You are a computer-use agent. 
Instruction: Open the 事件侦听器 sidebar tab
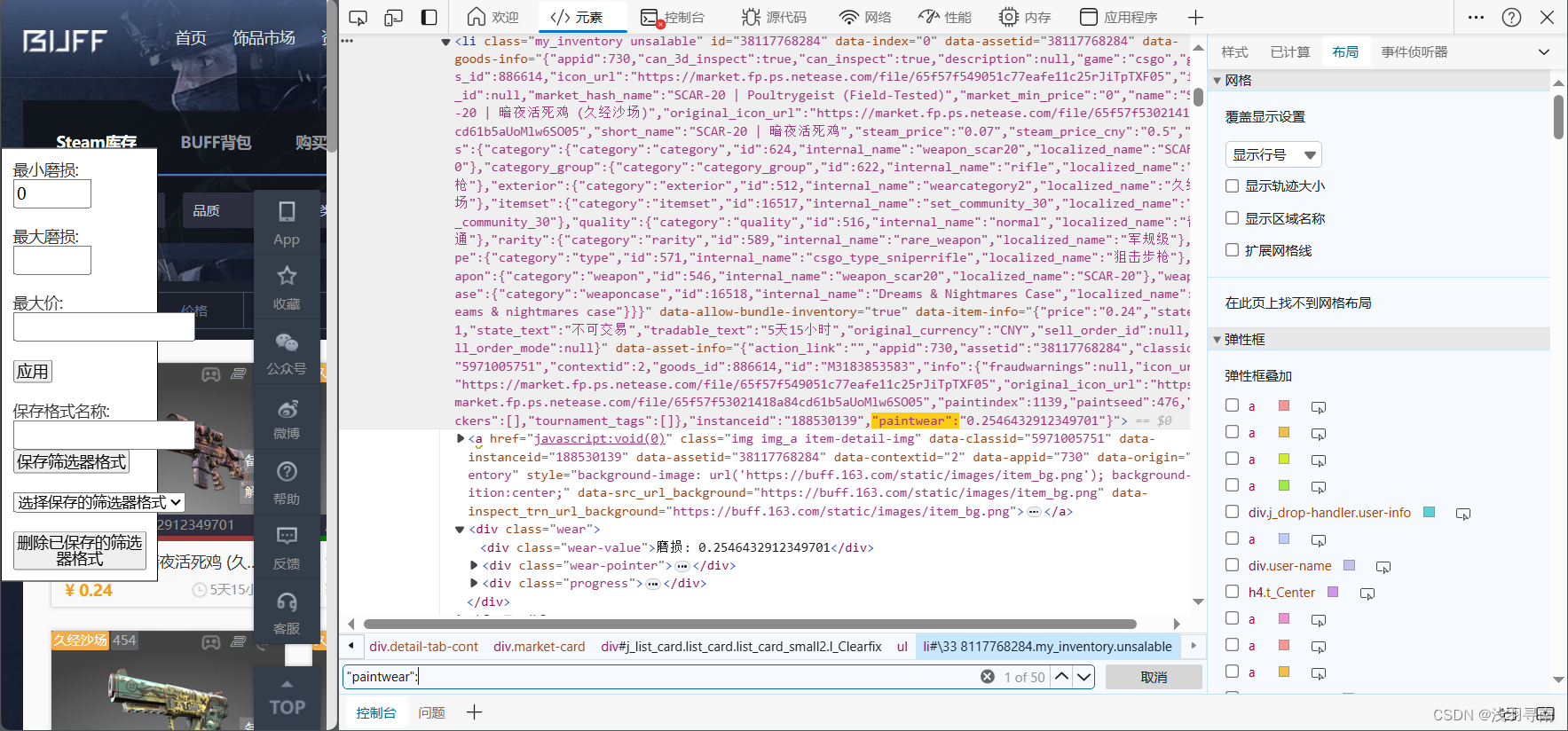click(1414, 52)
